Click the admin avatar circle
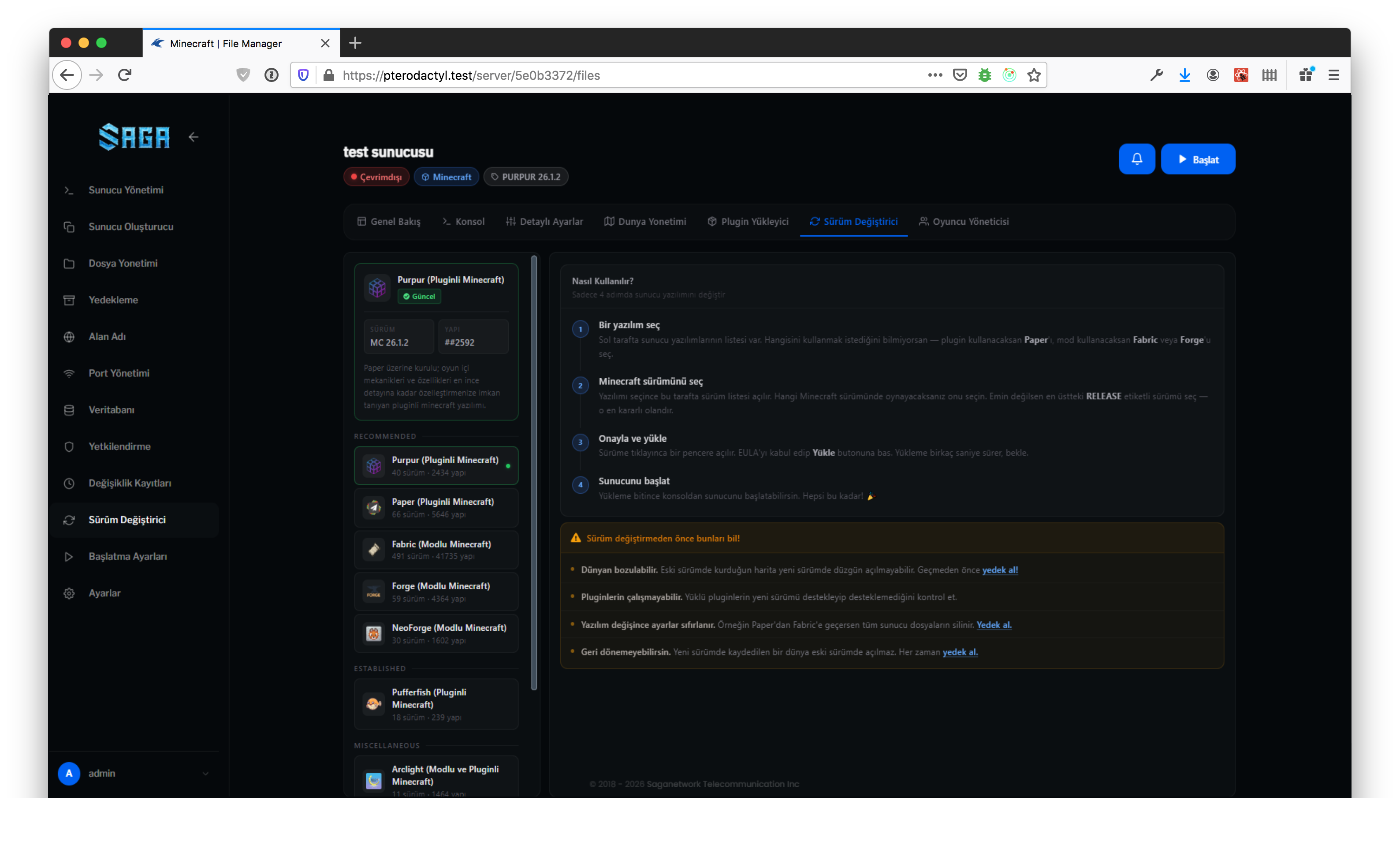 (69, 774)
